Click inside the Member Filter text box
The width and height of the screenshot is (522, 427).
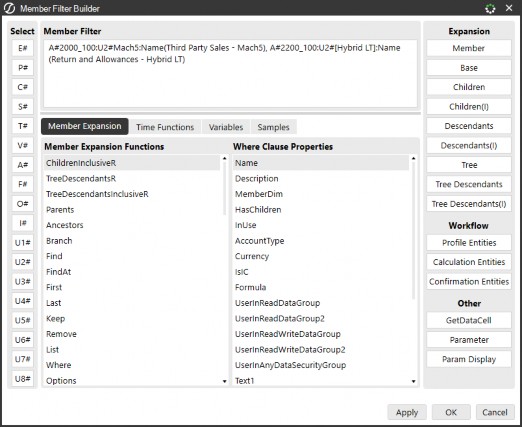pos(230,74)
